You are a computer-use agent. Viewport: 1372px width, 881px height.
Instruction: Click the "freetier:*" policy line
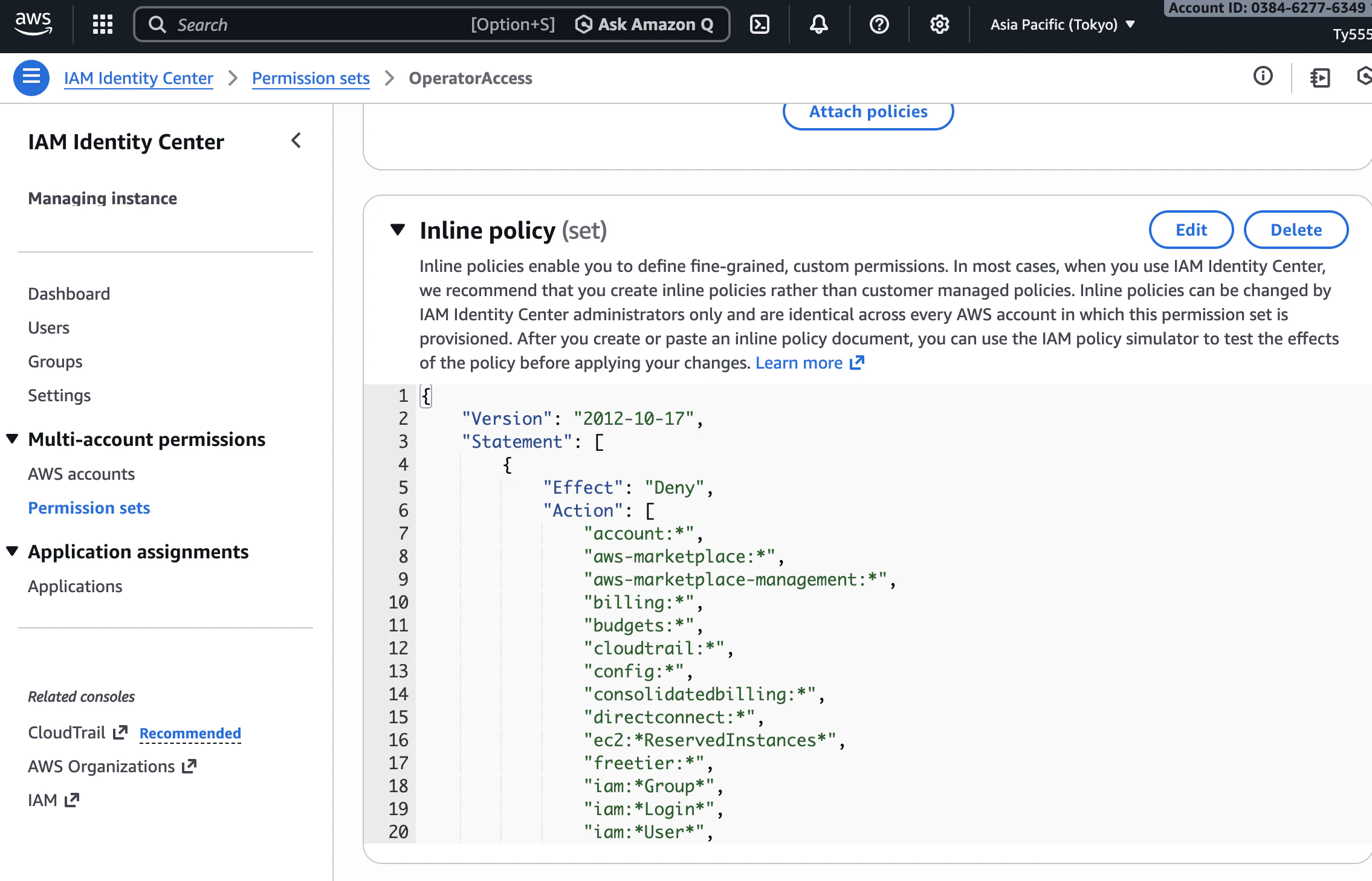click(x=649, y=763)
